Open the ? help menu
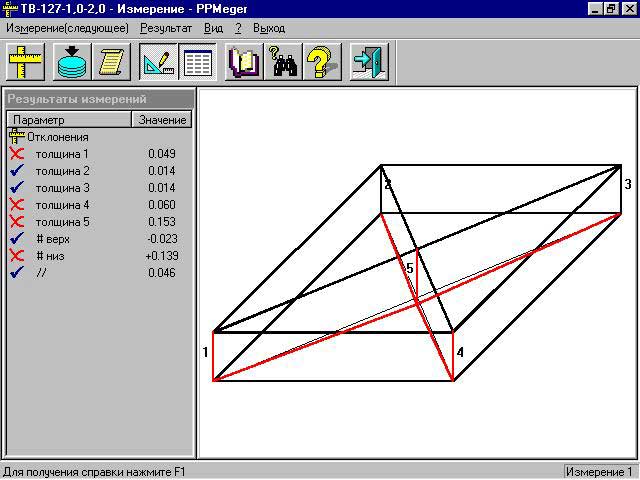The height and width of the screenshot is (480, 640). pos(238,28)
